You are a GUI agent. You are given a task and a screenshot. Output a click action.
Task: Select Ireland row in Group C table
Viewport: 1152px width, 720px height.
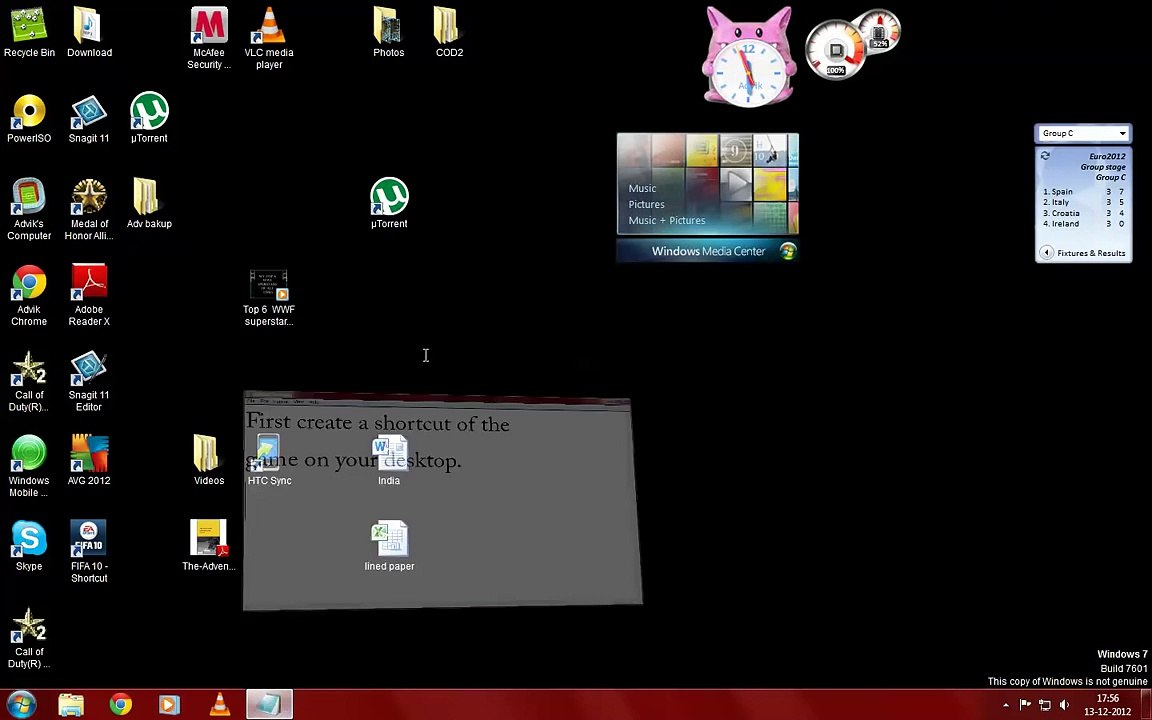pos(1083,223)
